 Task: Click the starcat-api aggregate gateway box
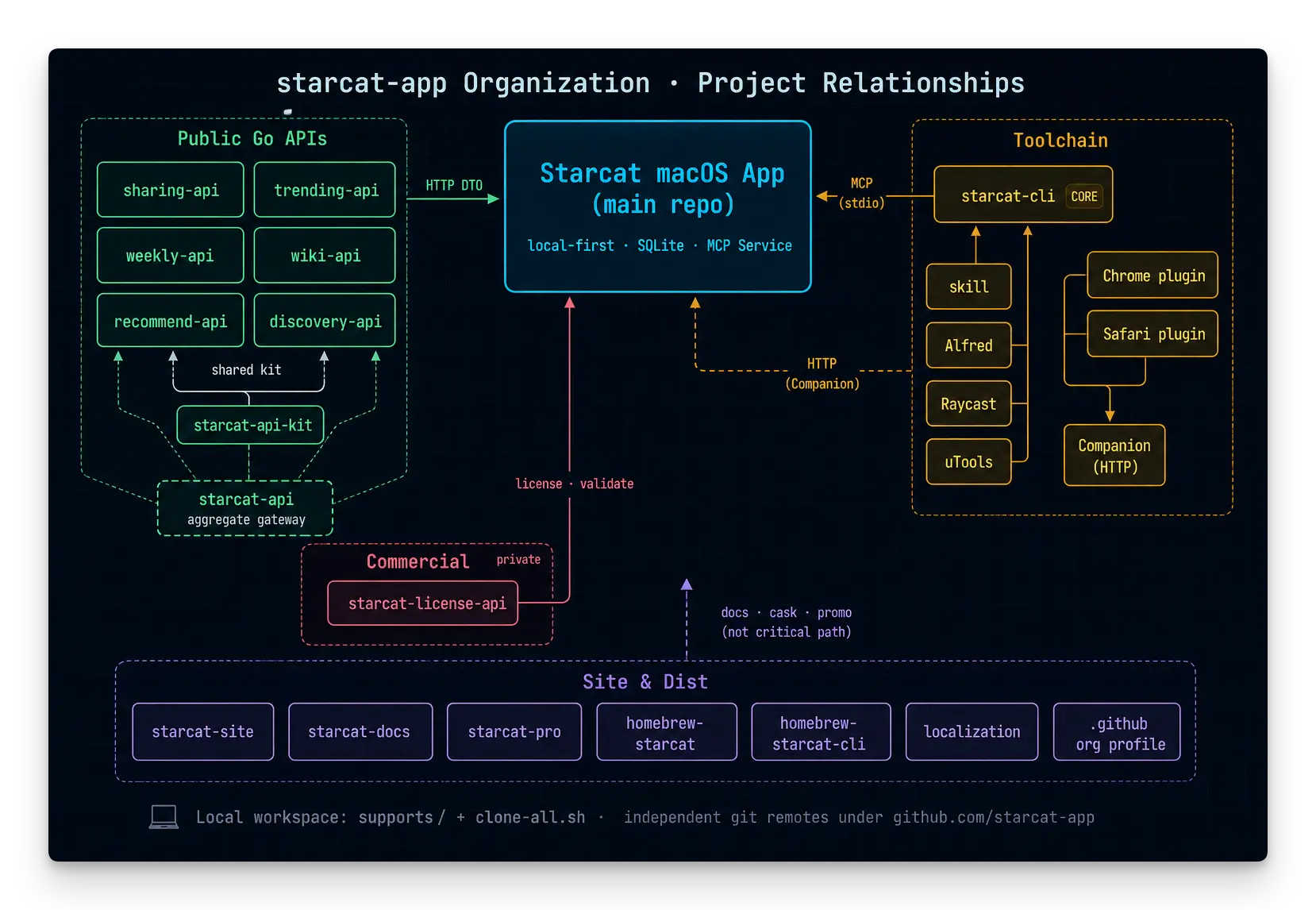coord(245,508)
